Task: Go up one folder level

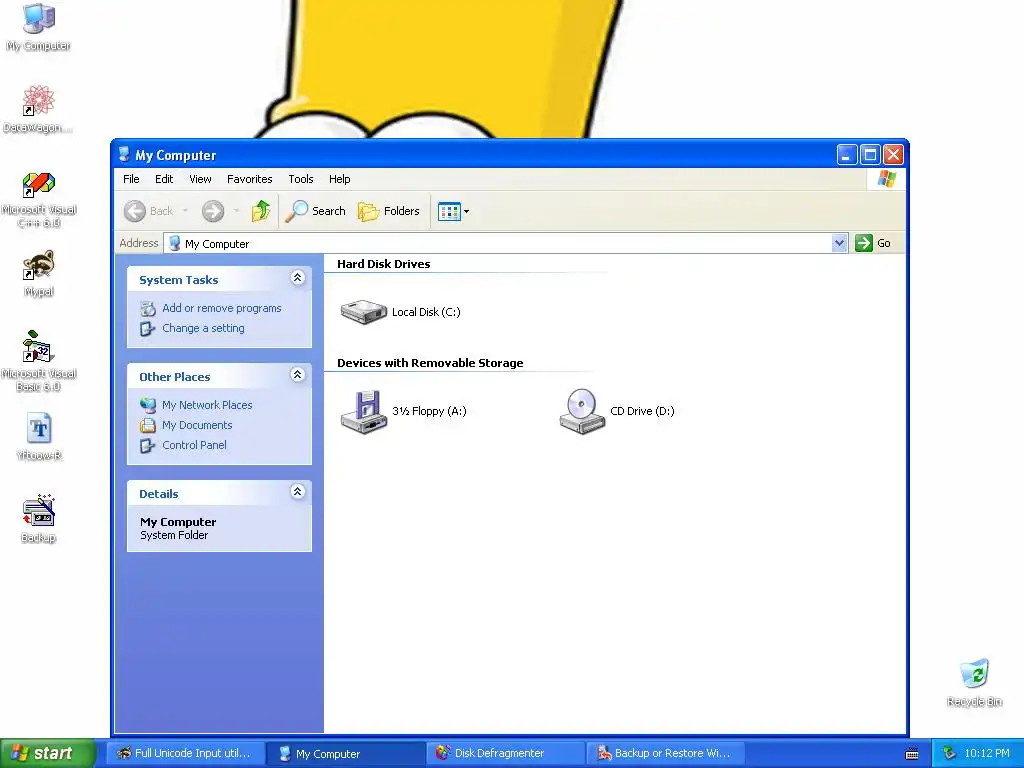Action: pyautogui.click(x=261, y=211)
